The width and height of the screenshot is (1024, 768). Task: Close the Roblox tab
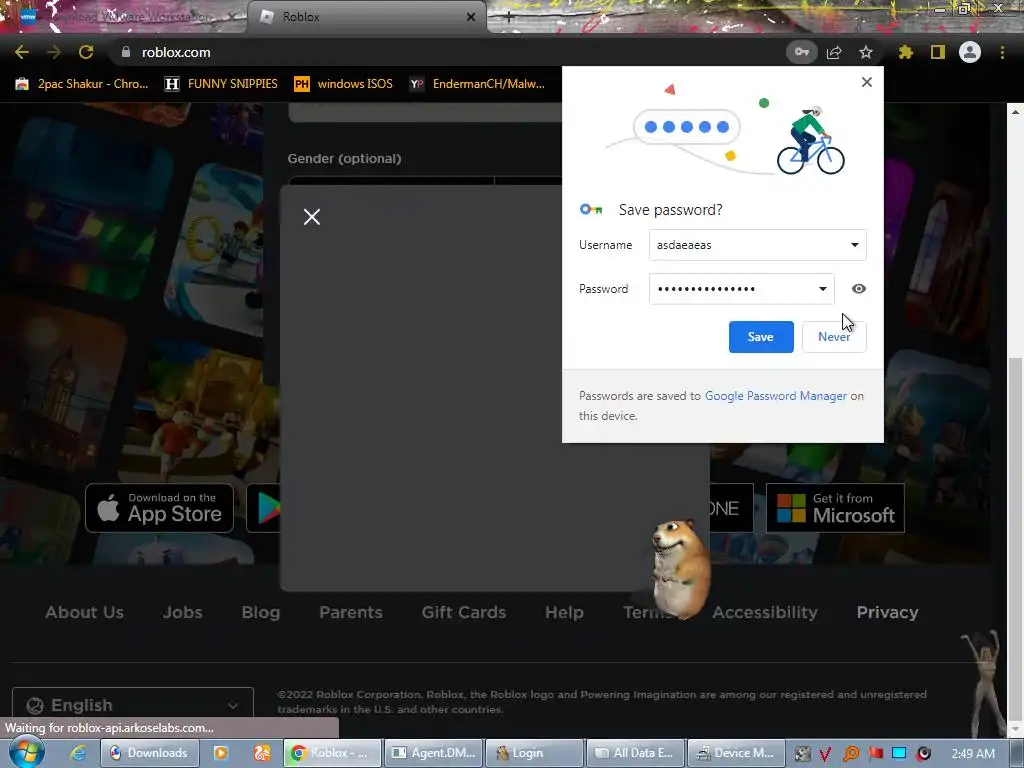pyautogui.click(x=471, y=17)
